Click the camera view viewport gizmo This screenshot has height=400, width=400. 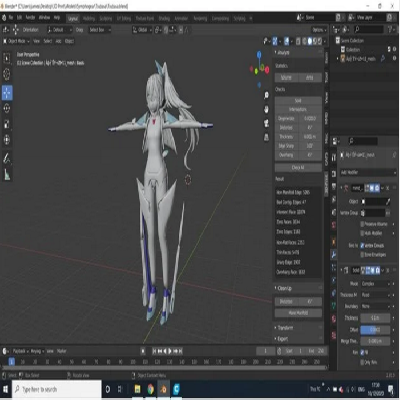pos(266,123)
